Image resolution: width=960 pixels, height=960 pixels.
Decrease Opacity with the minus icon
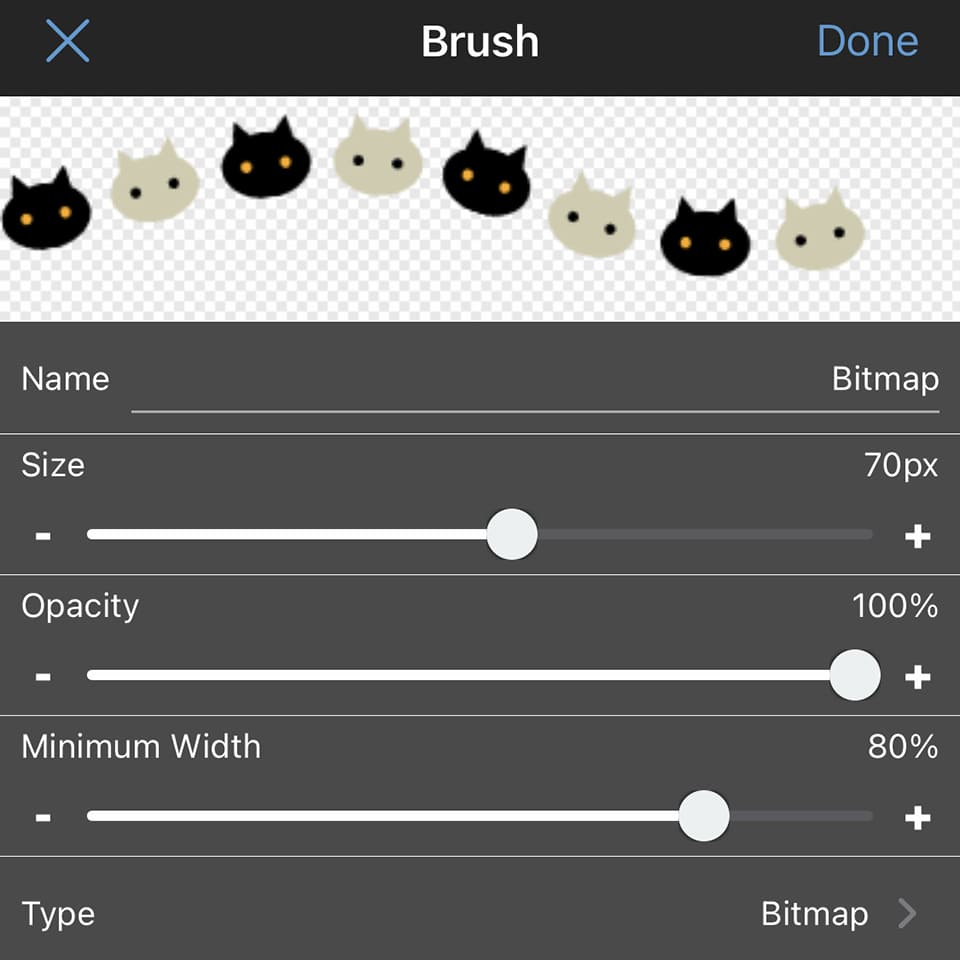tap(43, 677)
